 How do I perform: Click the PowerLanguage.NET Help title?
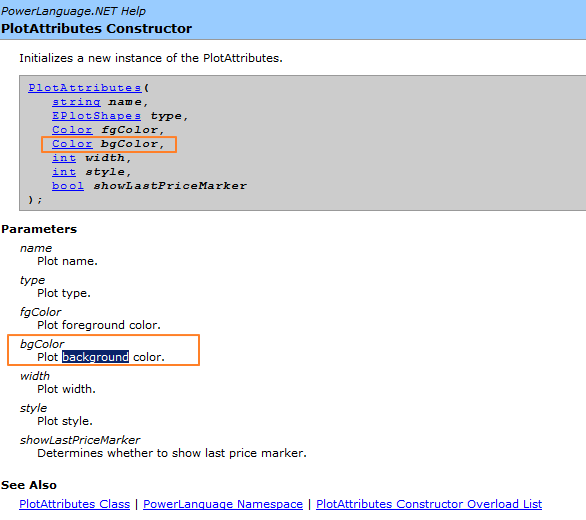click(x=73, y=11)
